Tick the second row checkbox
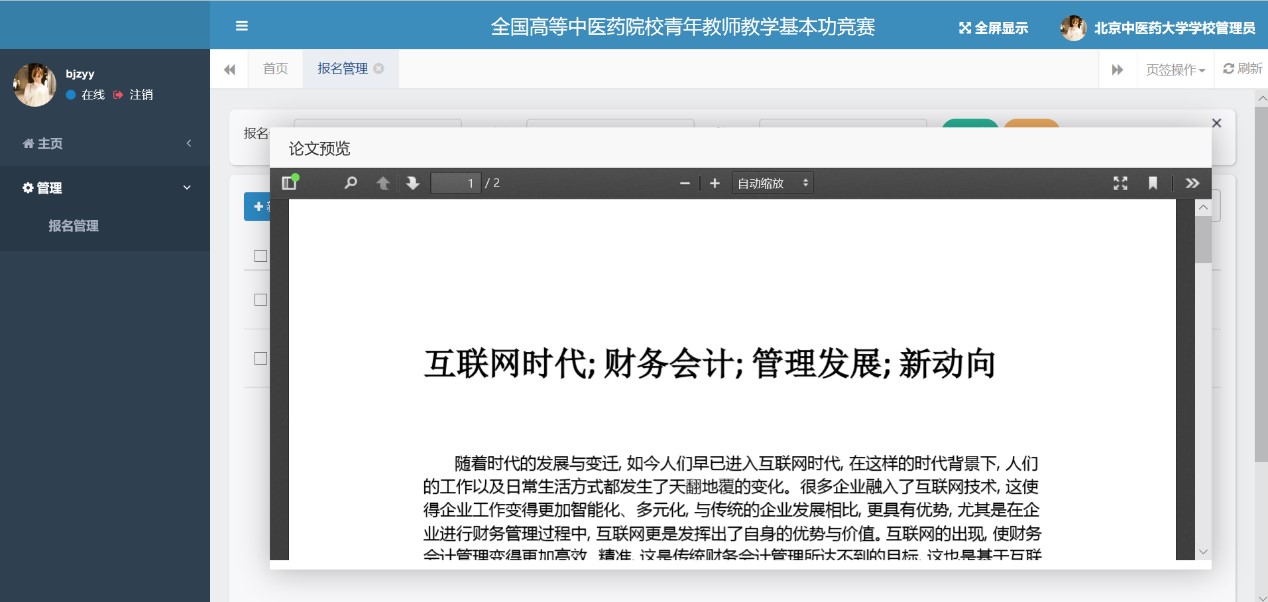 point(260,358)
